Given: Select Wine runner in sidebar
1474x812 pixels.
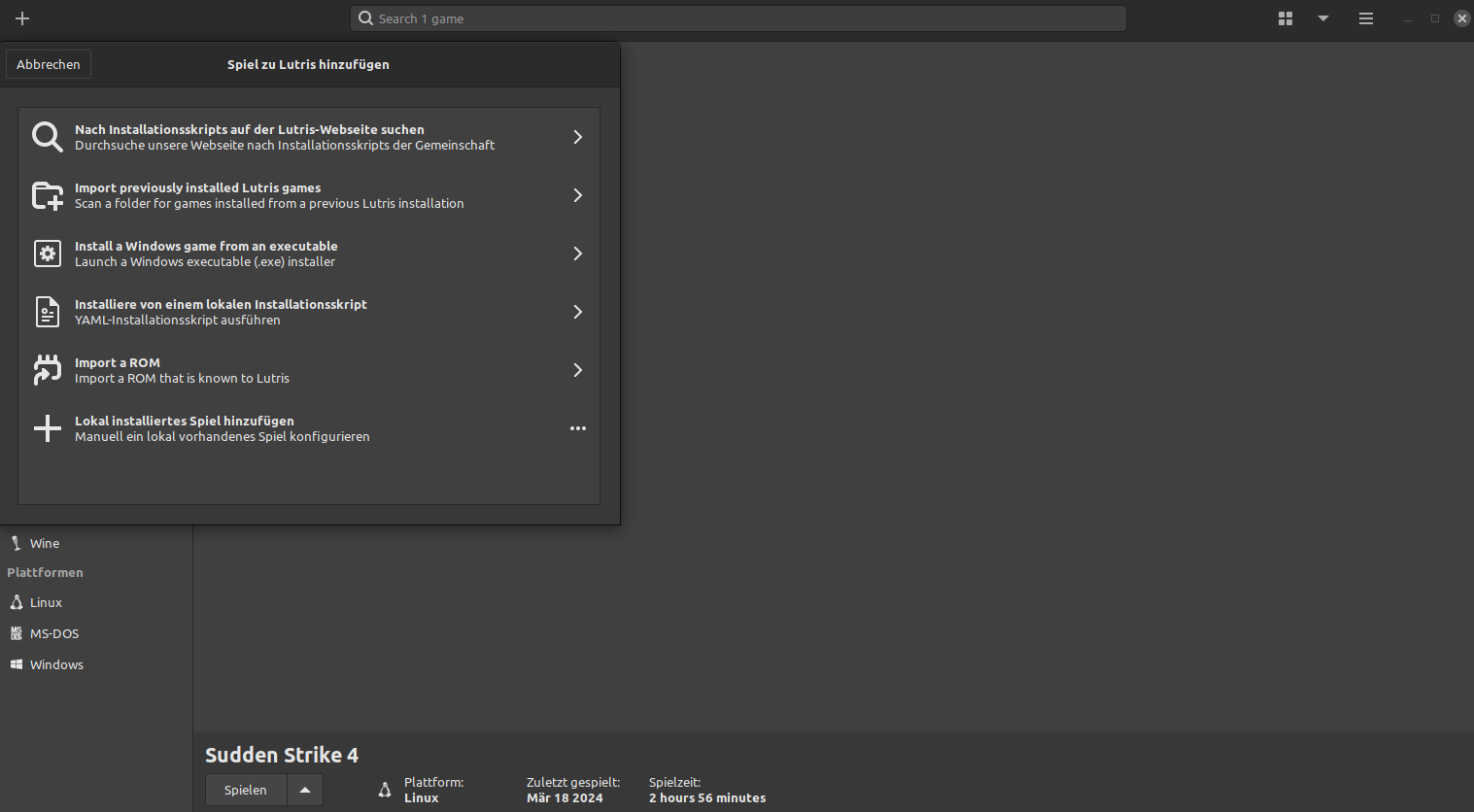Looking at the screenshot, I should pyautogui.click(x=96, y=543).
